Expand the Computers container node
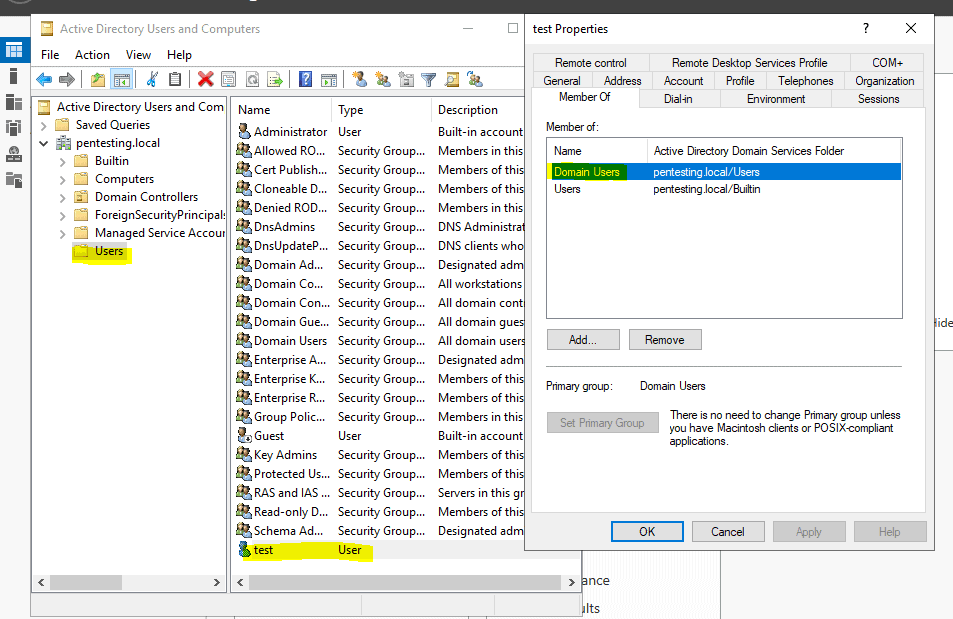Image resolution: width=953 pixels, height=619 pixels. click(63, 180)
